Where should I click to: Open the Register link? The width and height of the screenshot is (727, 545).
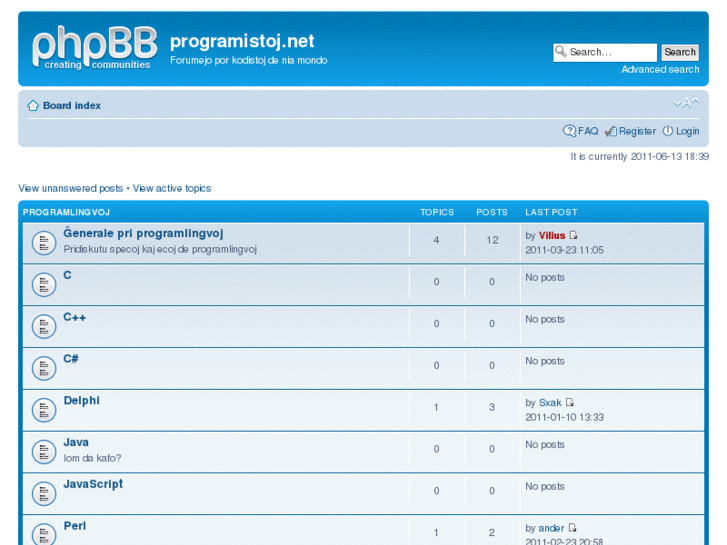637,131
